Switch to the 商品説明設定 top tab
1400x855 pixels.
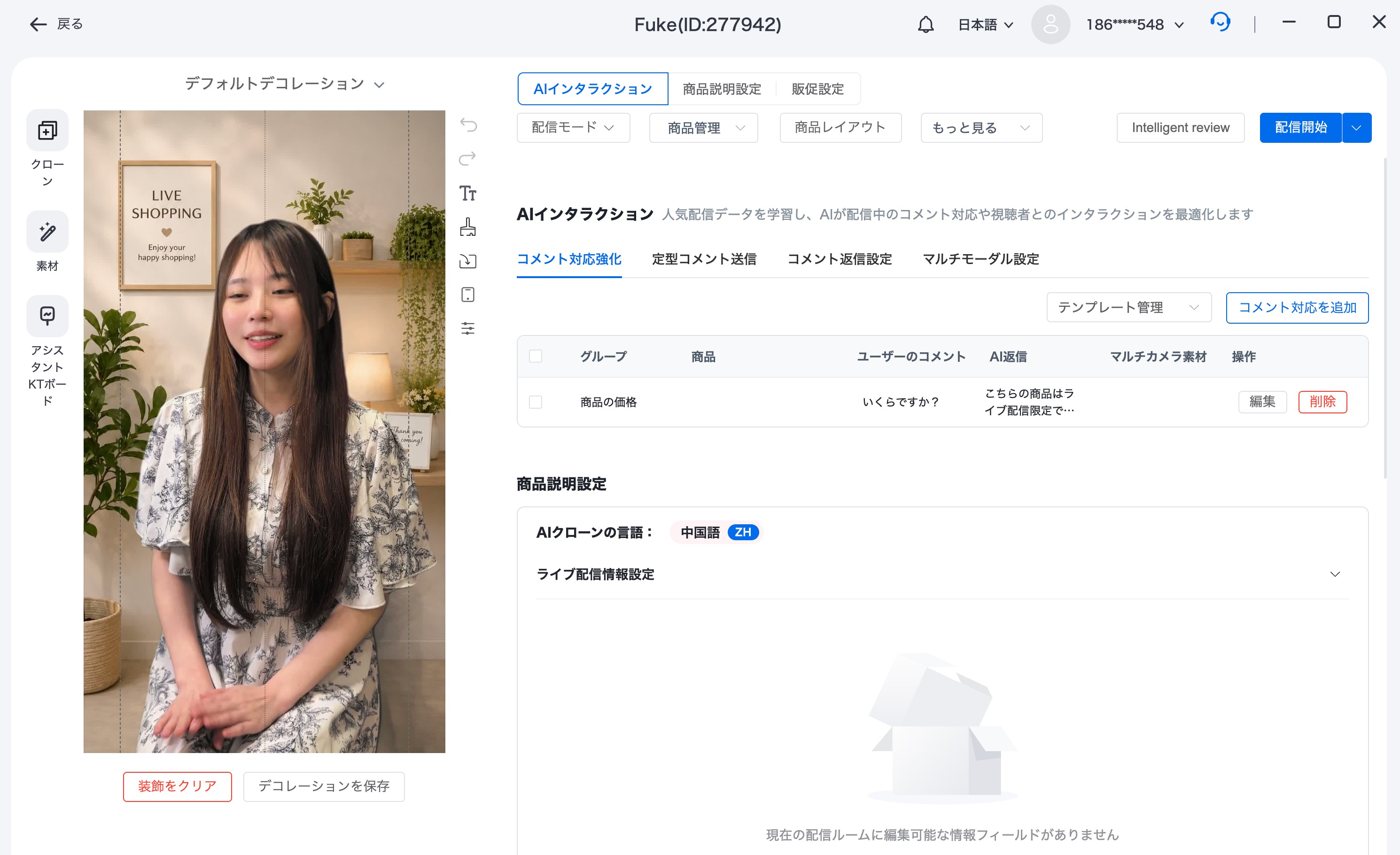[722, 89]
